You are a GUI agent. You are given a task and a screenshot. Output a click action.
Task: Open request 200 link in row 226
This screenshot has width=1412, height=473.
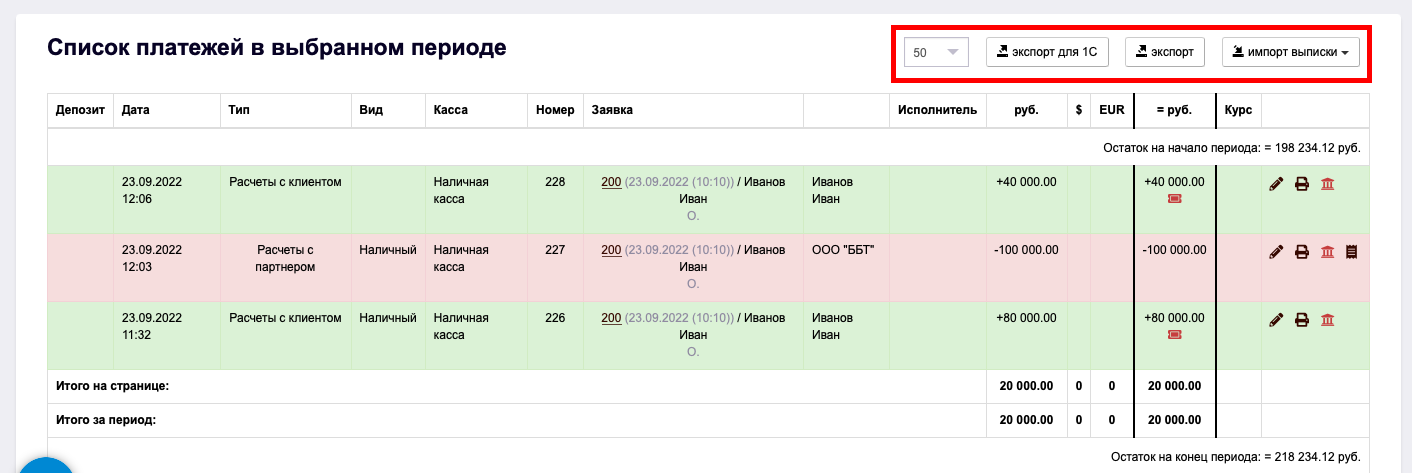pos(611,318)
